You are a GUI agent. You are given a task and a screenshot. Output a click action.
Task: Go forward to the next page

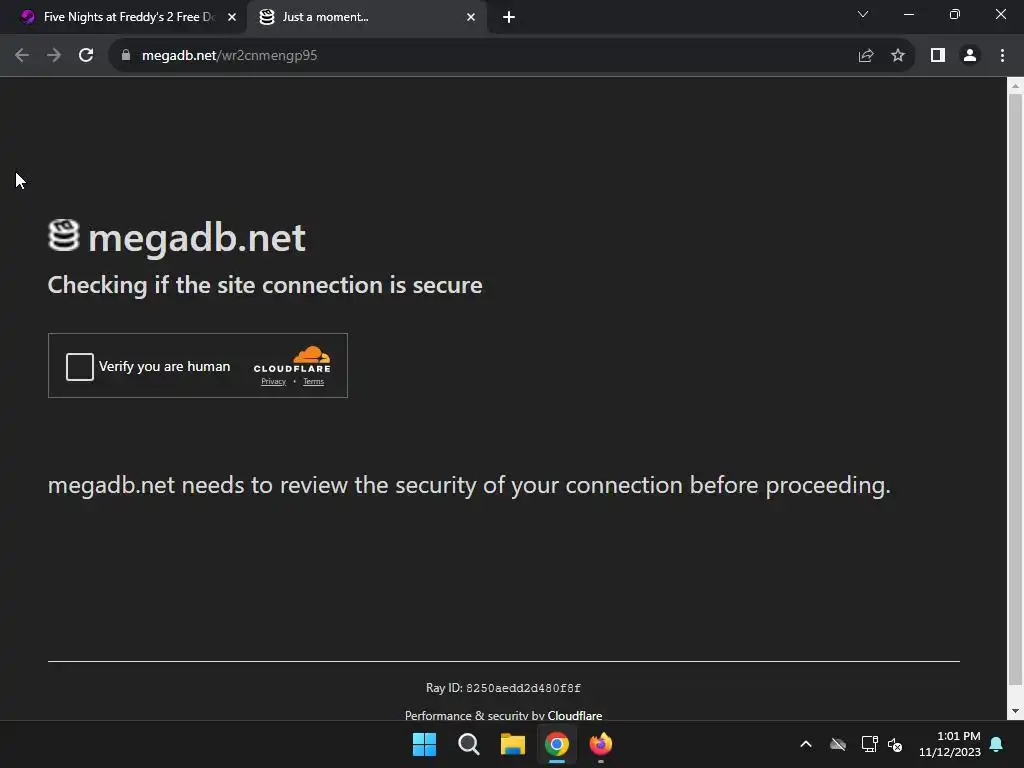[x=54, y=56]
